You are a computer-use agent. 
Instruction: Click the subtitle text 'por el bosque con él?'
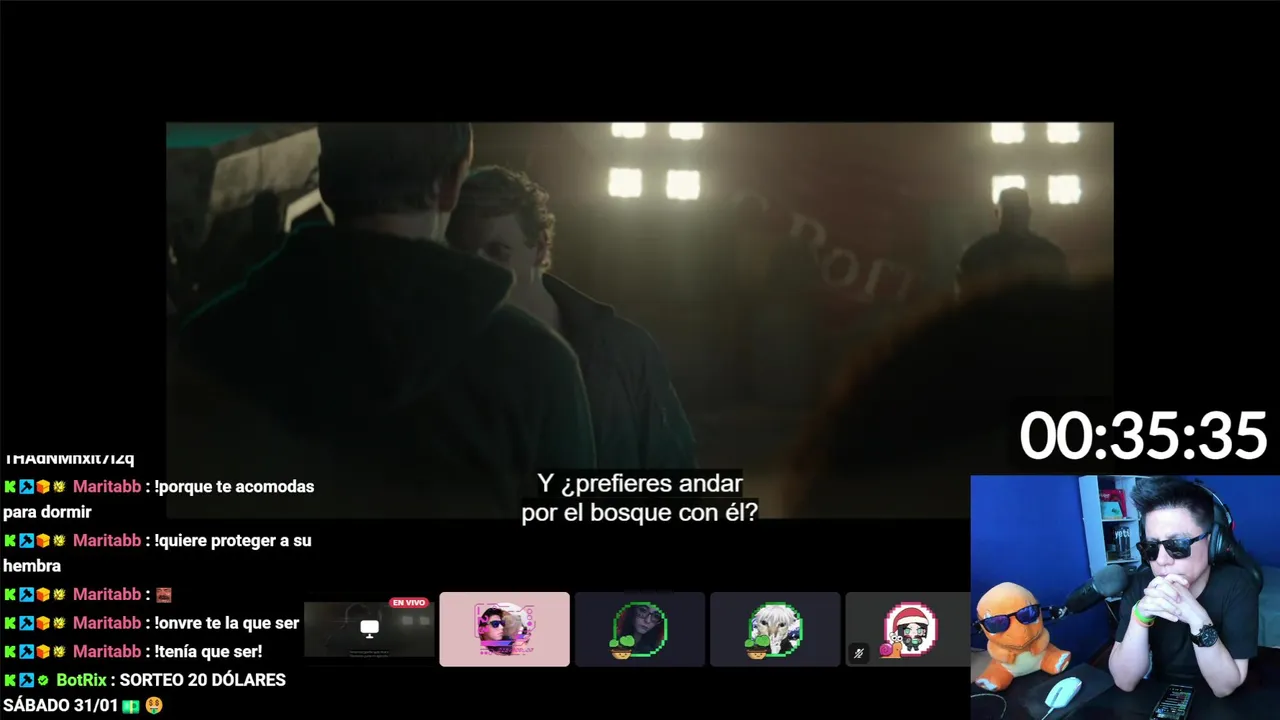pos(639,511)
